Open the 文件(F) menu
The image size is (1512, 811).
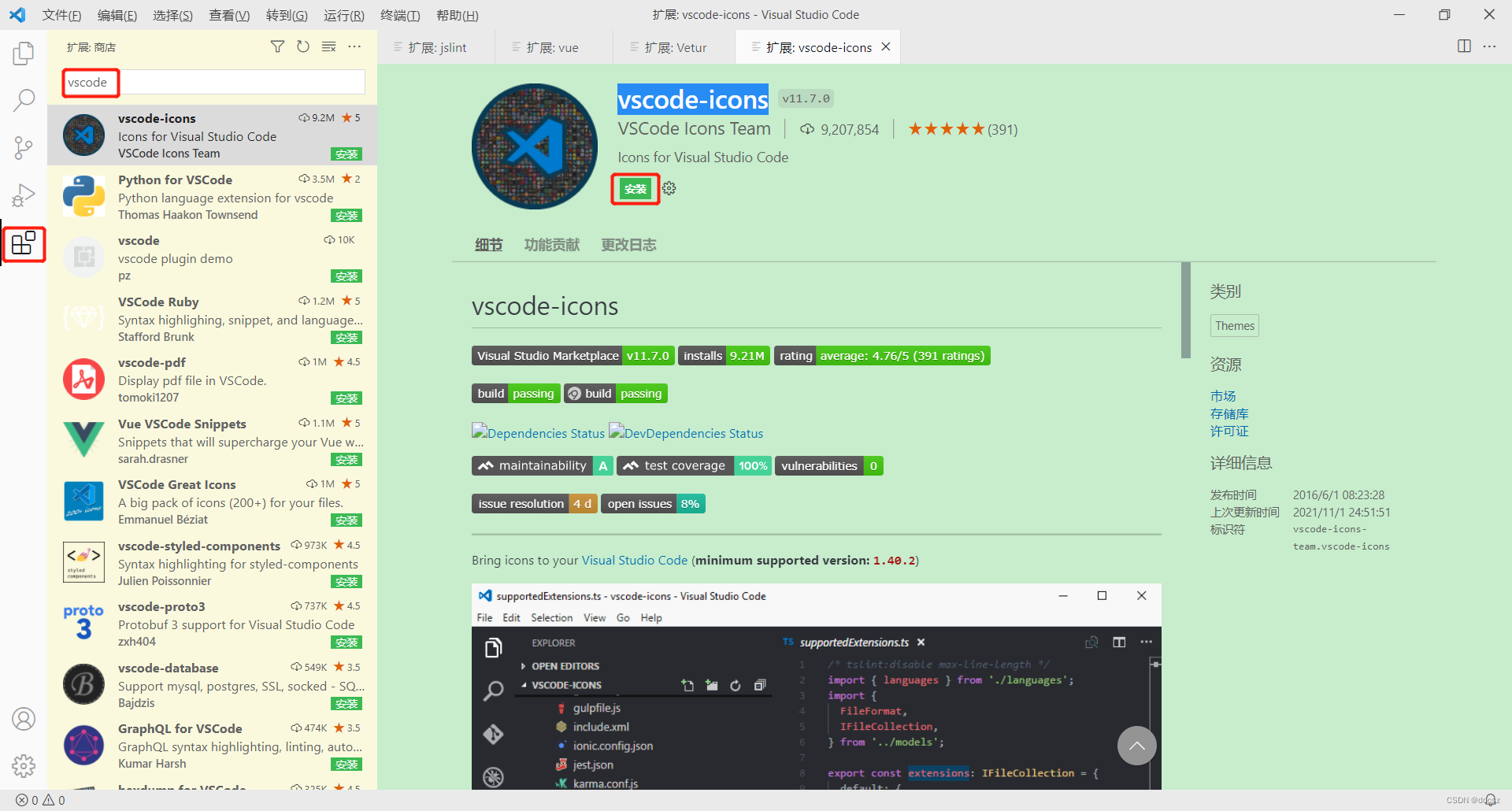61,15
